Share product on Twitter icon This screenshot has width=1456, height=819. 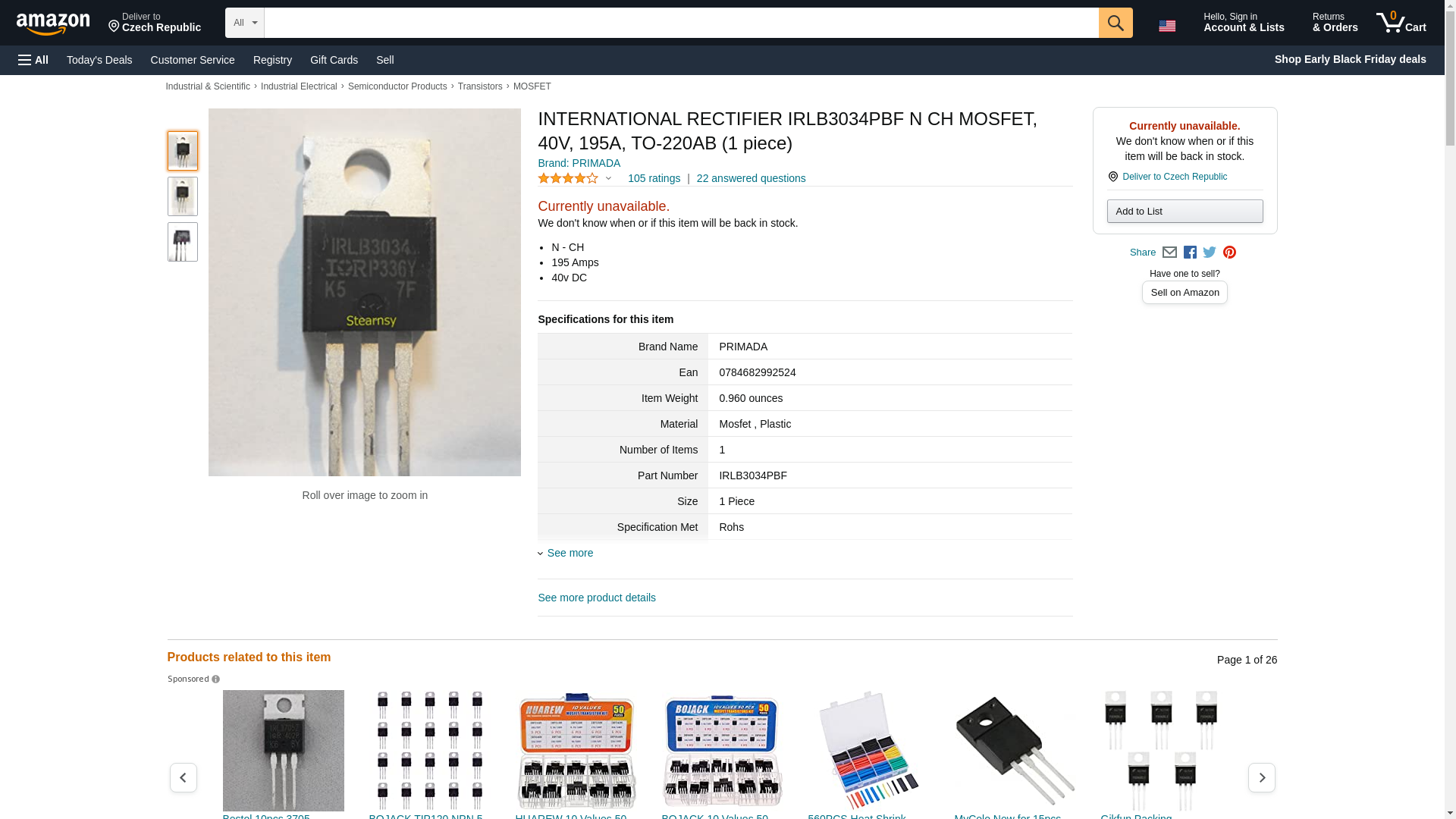click(x=1210, y=253)
